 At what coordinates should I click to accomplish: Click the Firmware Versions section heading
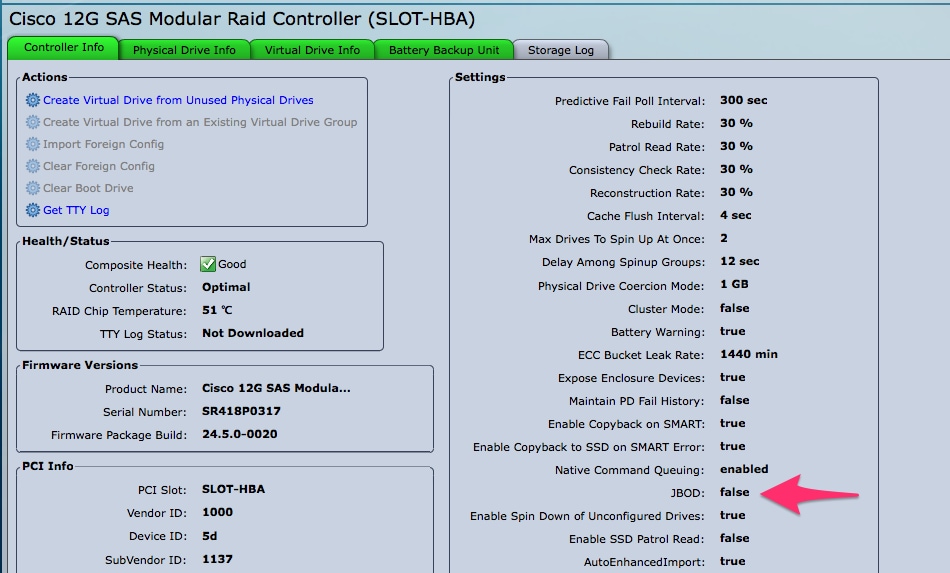[x=80, y=365]
